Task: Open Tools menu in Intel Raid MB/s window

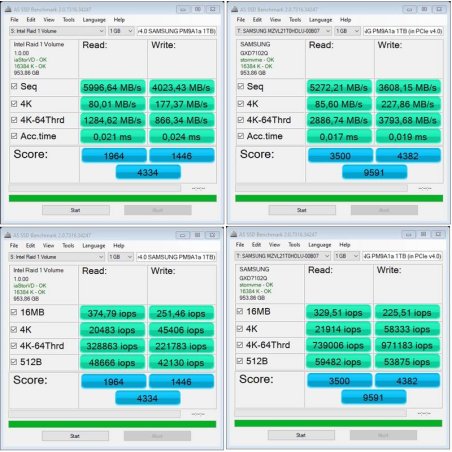Action: click(69, 20)
